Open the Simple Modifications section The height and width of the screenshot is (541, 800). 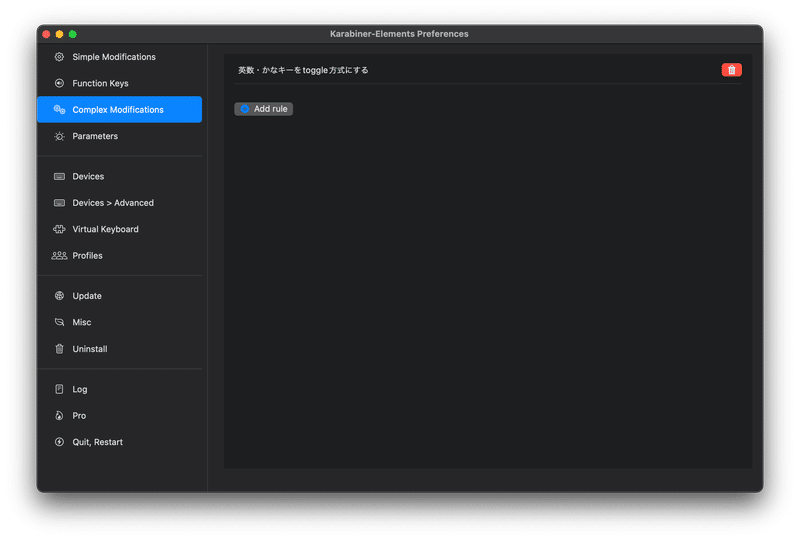119,57
